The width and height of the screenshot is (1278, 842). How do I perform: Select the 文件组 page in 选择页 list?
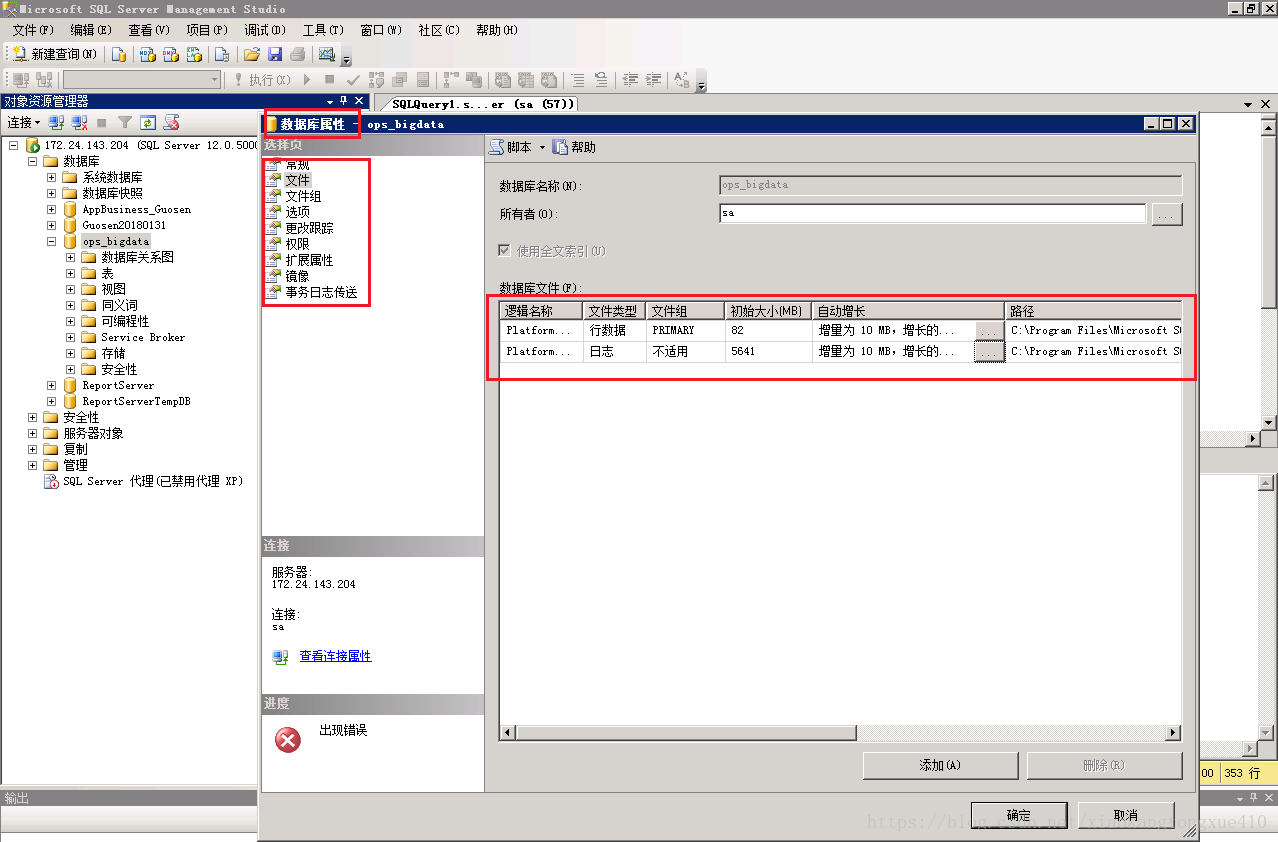(303, 196)
